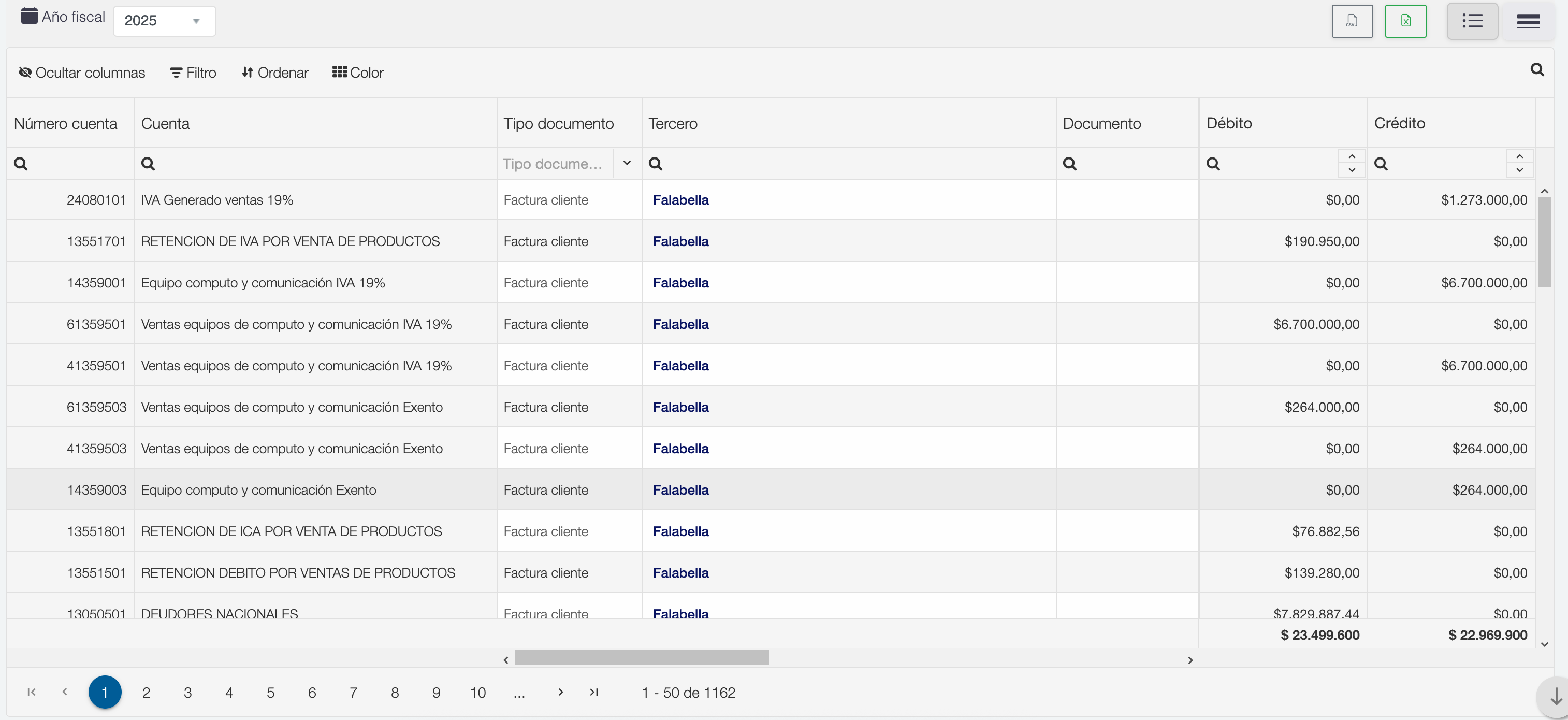Select account number 24080101 cell

point(70,199)
